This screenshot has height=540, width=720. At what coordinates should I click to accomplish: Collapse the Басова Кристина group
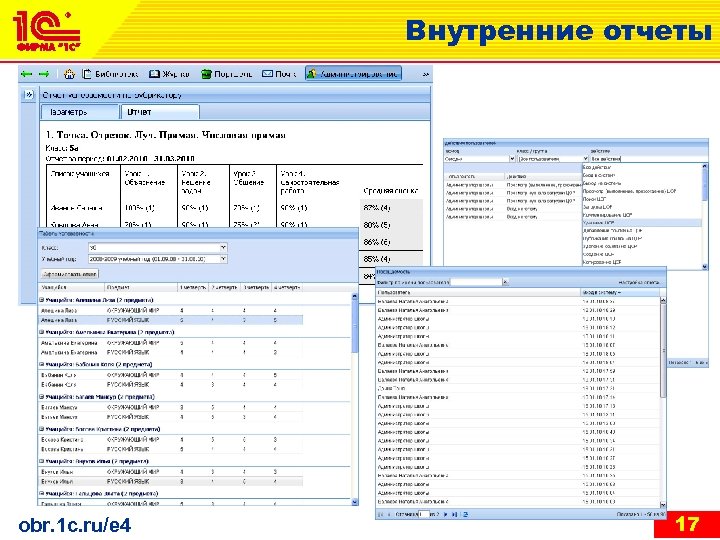41,429
